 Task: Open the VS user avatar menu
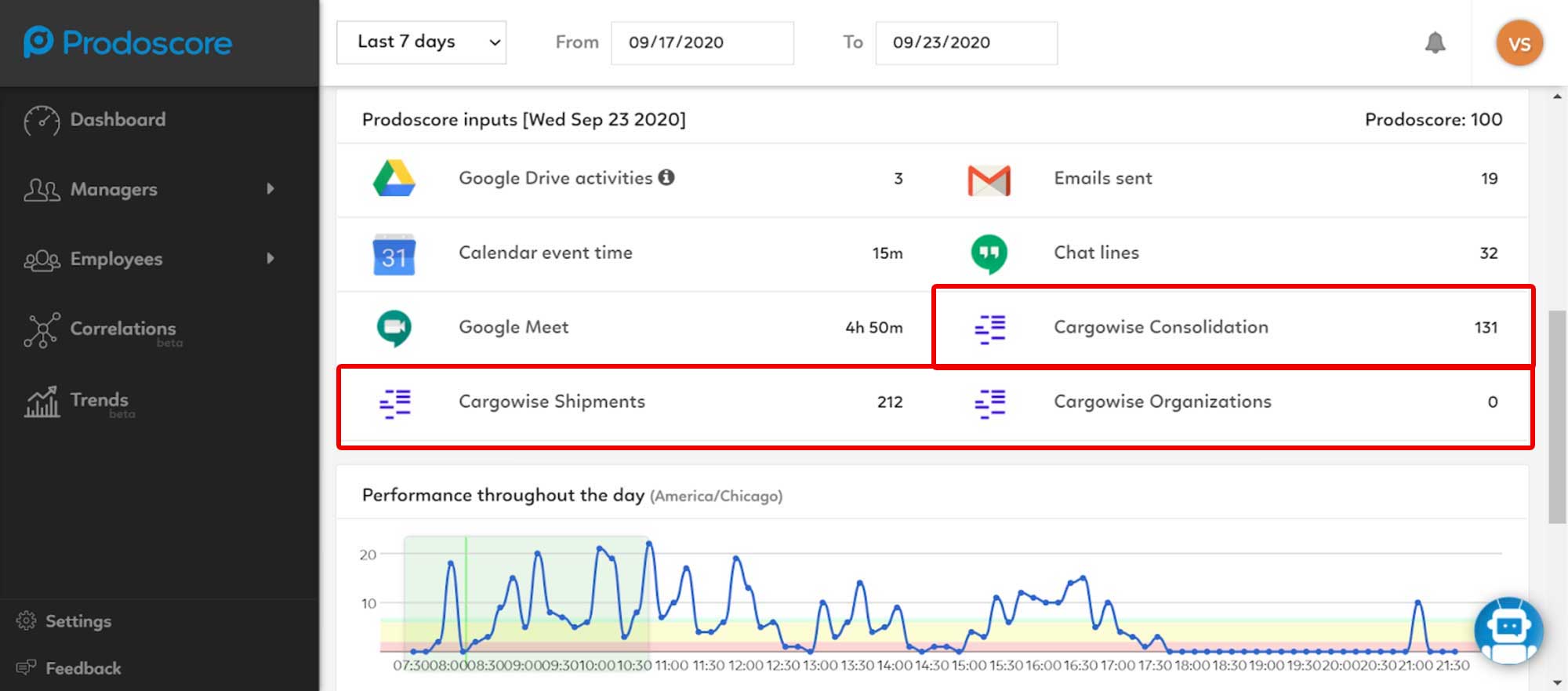tap(1519, 43)
